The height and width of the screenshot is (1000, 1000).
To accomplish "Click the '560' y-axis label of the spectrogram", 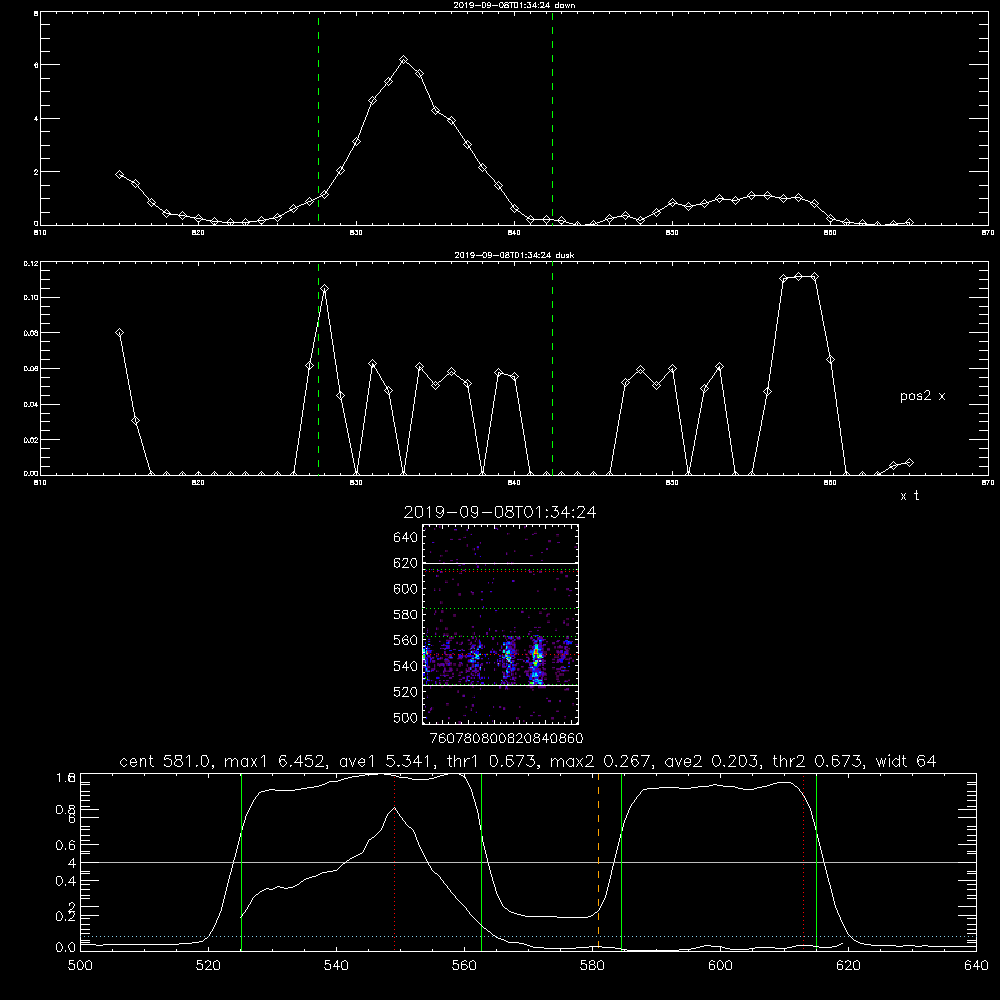I will pyautogui.click(x=406, y=640).
